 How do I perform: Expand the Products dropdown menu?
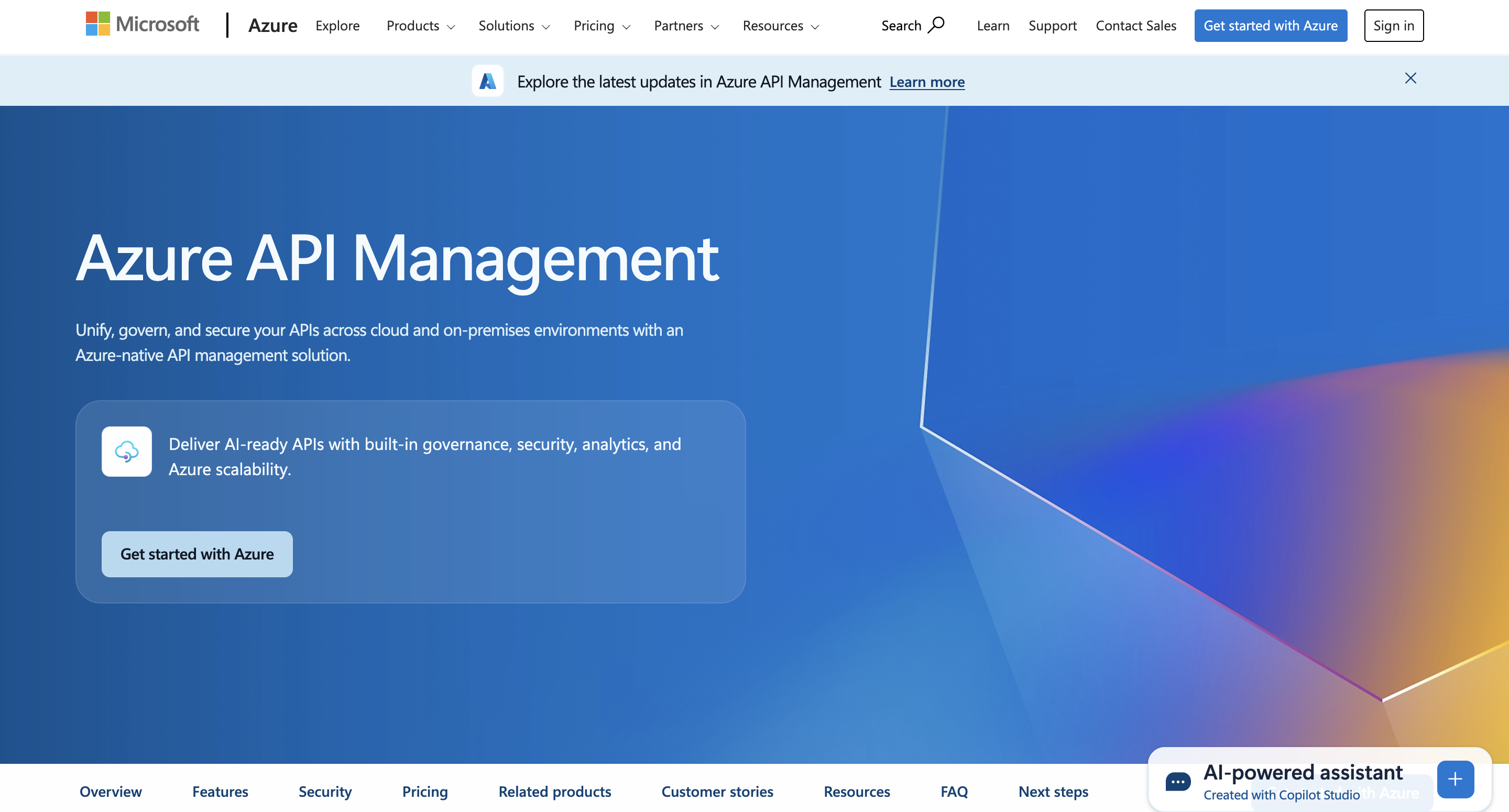420,26
